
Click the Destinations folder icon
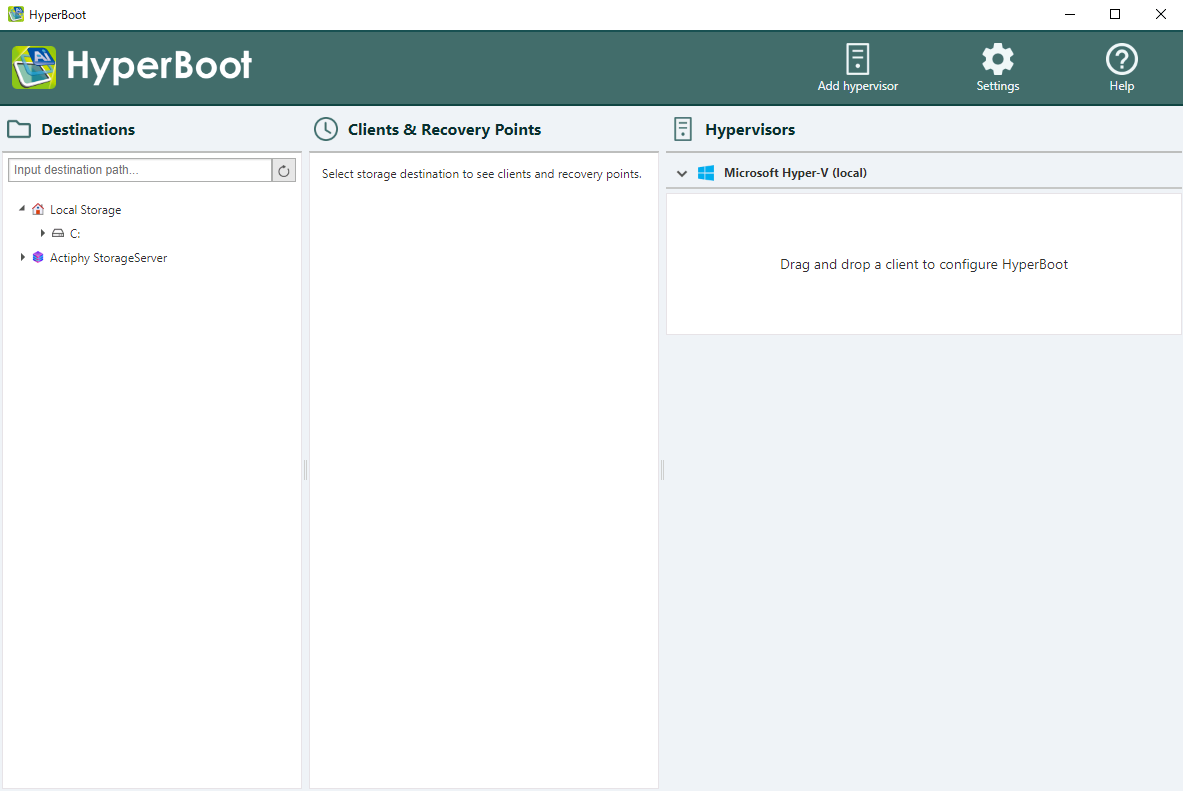click(x=19, y=129)
